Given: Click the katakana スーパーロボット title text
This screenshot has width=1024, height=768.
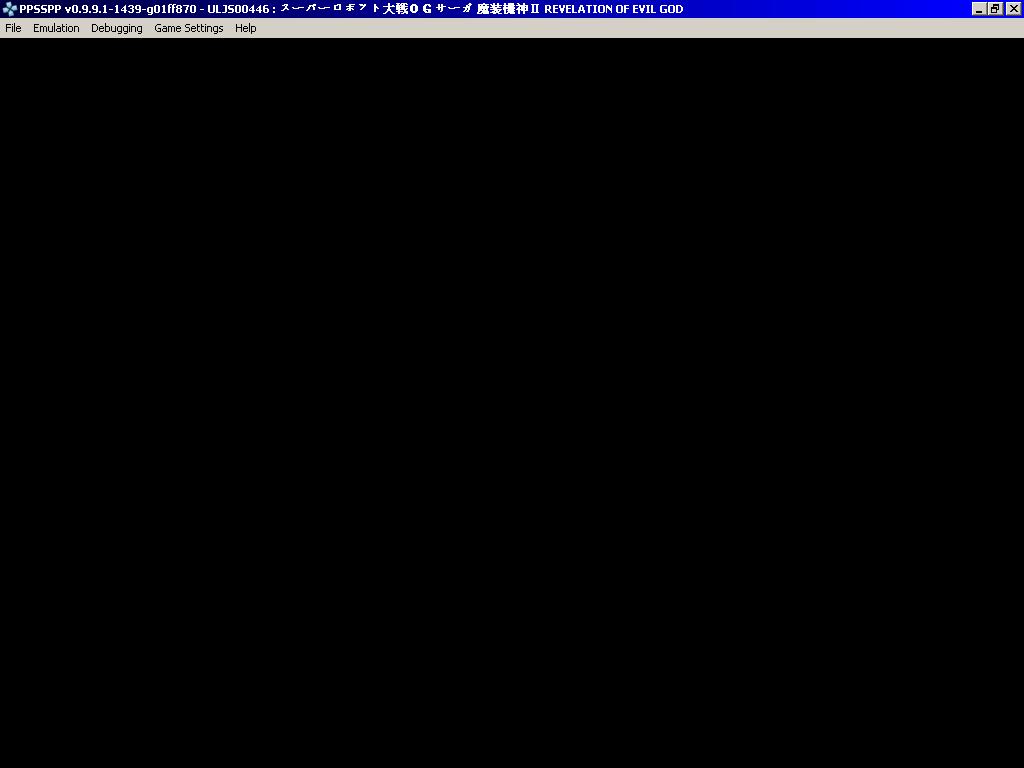Looking at the screenshot, I should point(330,9).
